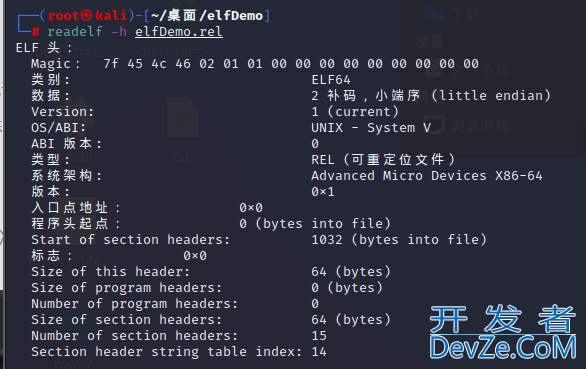Click the underlined elfDemo.rel filename
Image resolution: width=586 pixels, height=369 pixels.
coord(179,32)
